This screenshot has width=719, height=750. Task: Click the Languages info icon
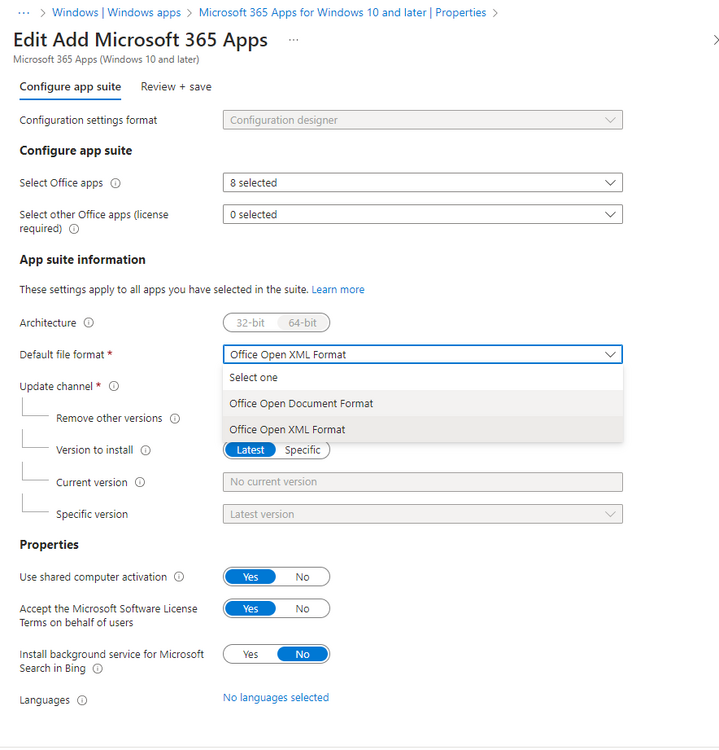pyautogui.click(x=82, y=701)
